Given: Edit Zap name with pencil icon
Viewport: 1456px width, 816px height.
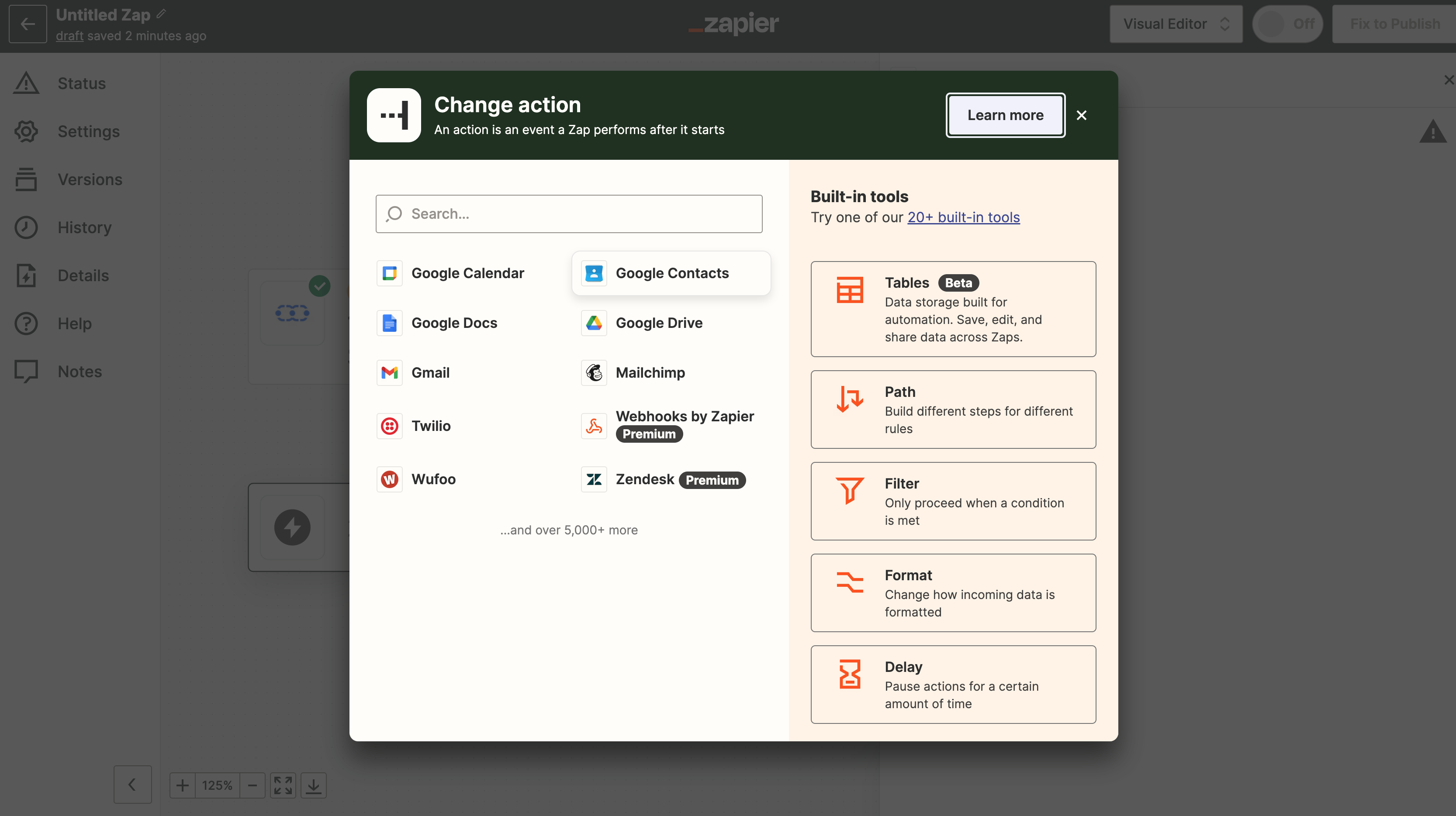Looking at the screenshot, I should tap(161, 14).
